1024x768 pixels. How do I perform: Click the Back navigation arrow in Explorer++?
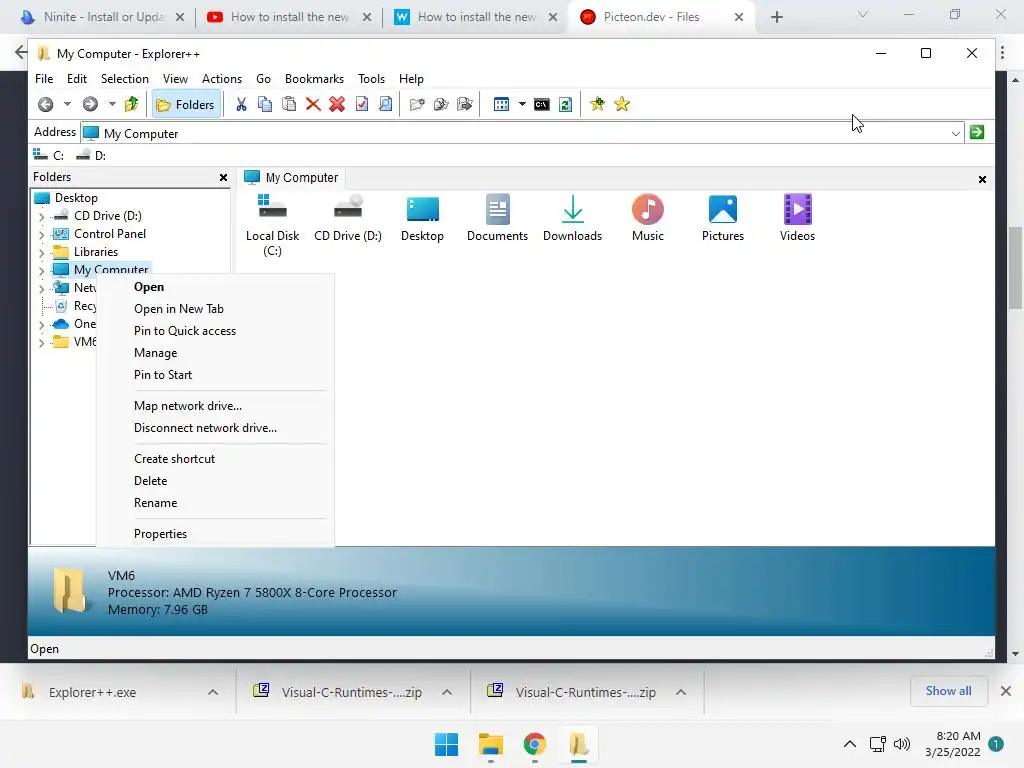click(x=46, y=104)
